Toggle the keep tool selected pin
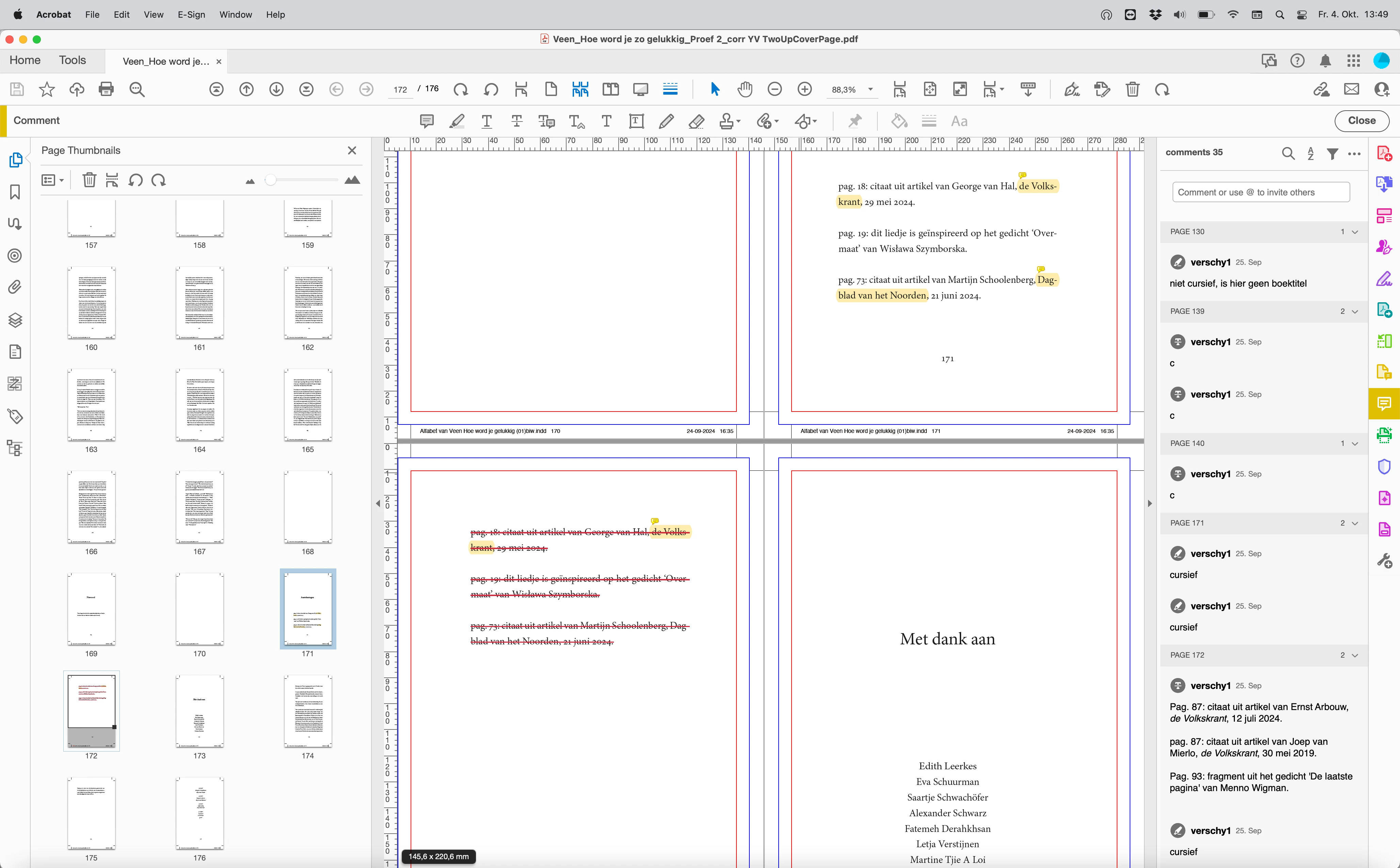 click(x=855, y=121)
